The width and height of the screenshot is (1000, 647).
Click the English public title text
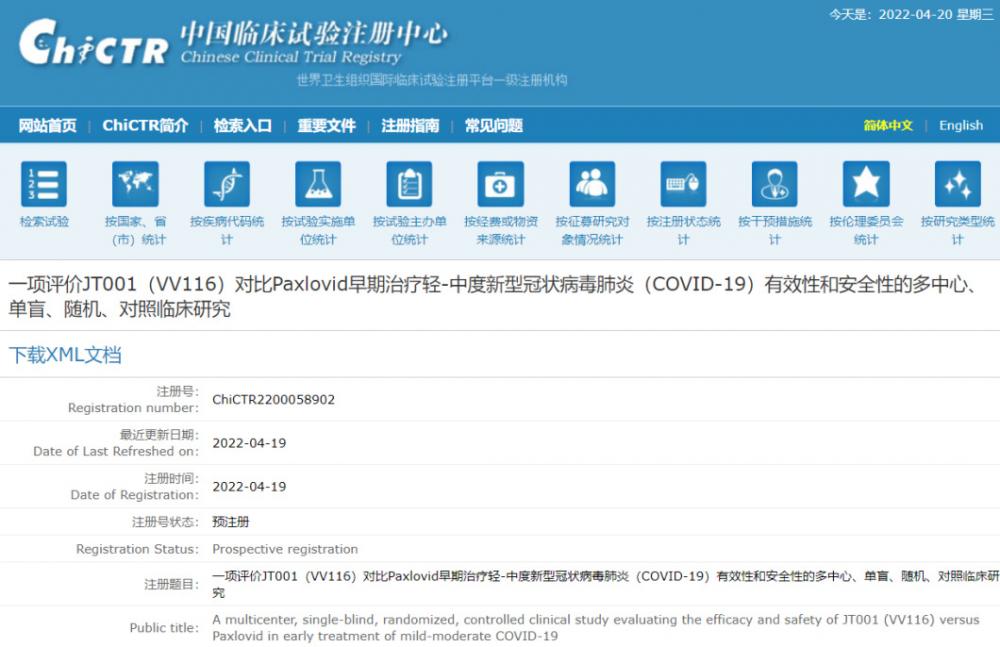pos(596,627)
